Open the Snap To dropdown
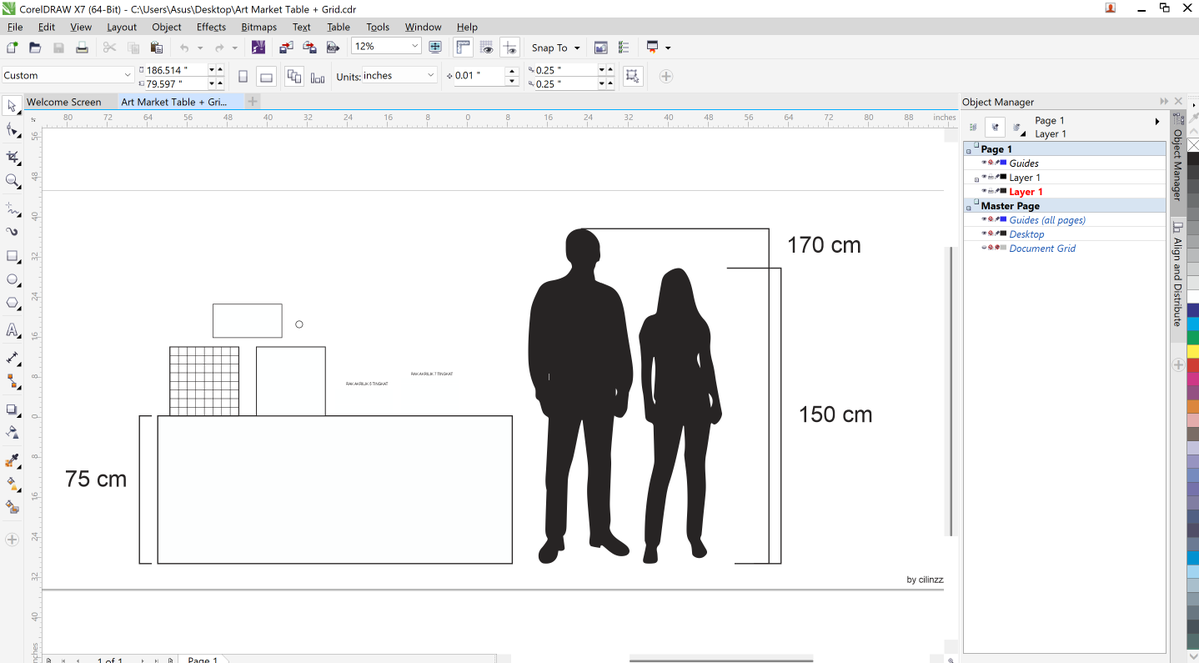1199x663 pixels. pyautogui.click(x=556, y=47)
